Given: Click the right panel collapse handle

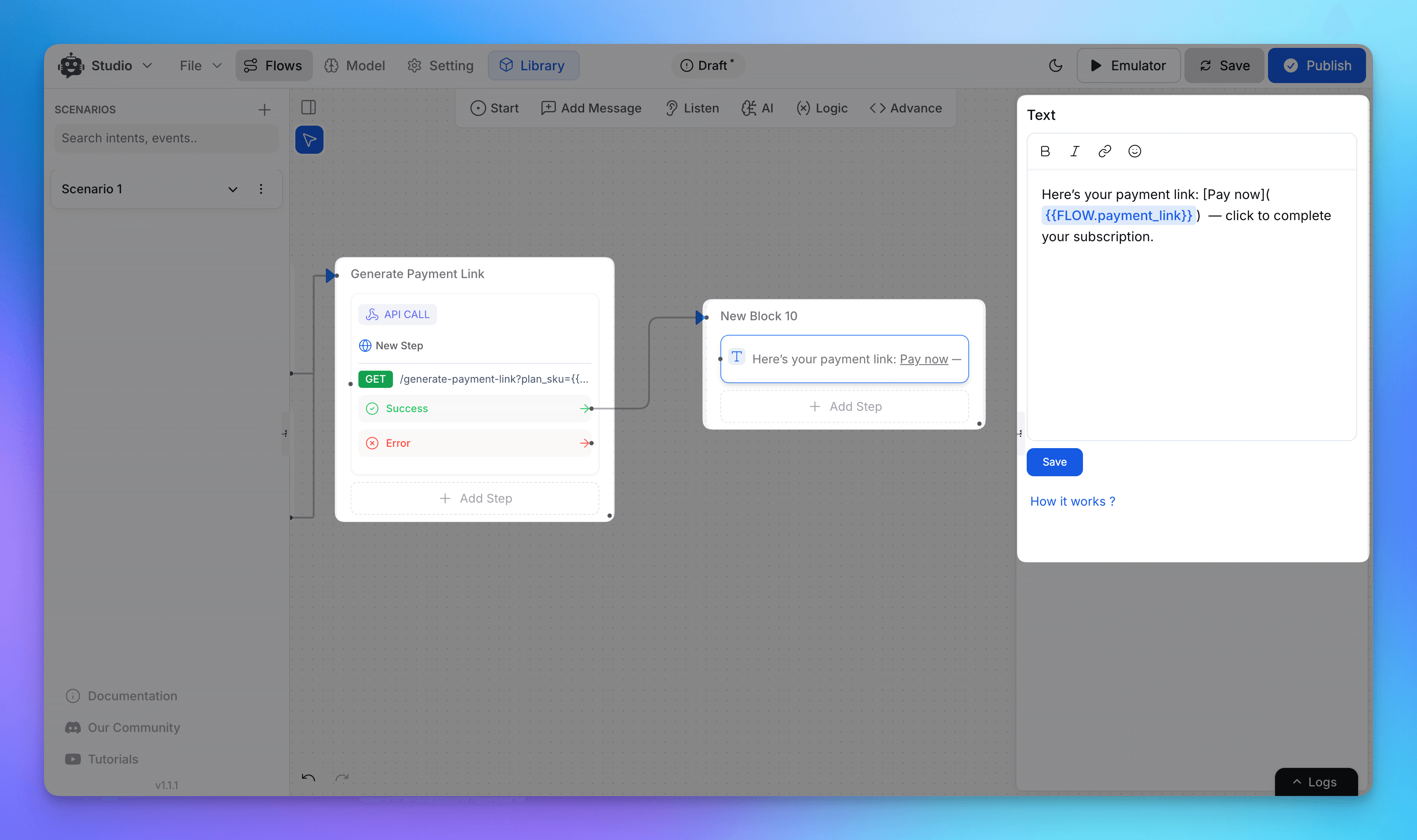Looking at the screenshot, I should pos(1020,434).
